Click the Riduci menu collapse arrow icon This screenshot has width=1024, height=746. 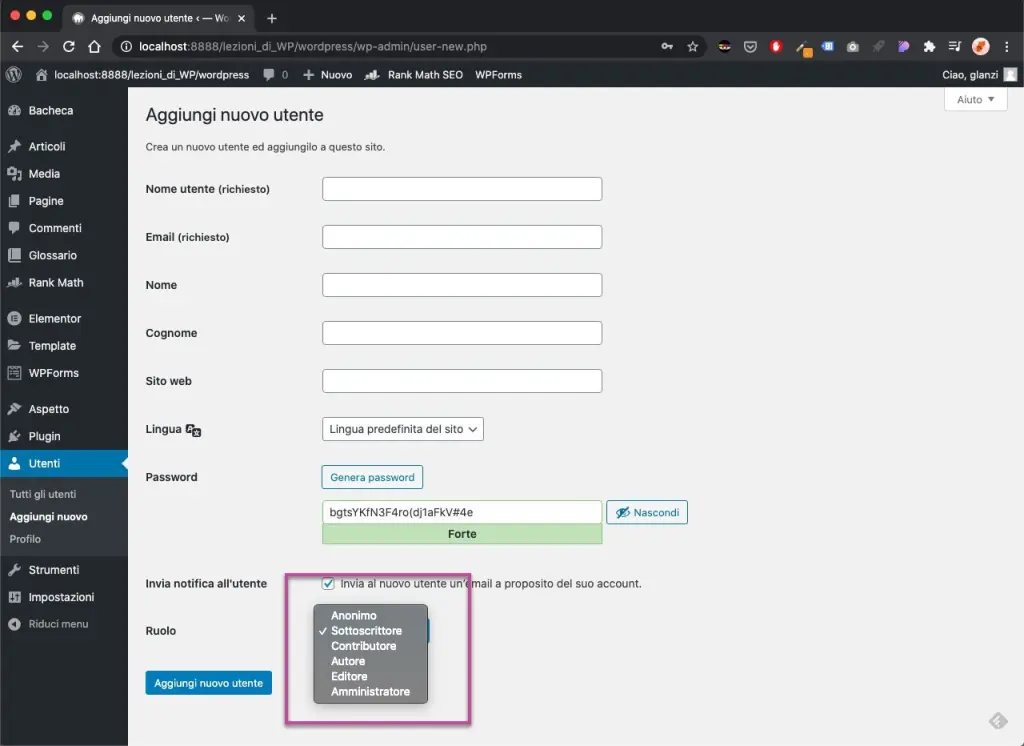pyautogui.click(x=14, y=624)
